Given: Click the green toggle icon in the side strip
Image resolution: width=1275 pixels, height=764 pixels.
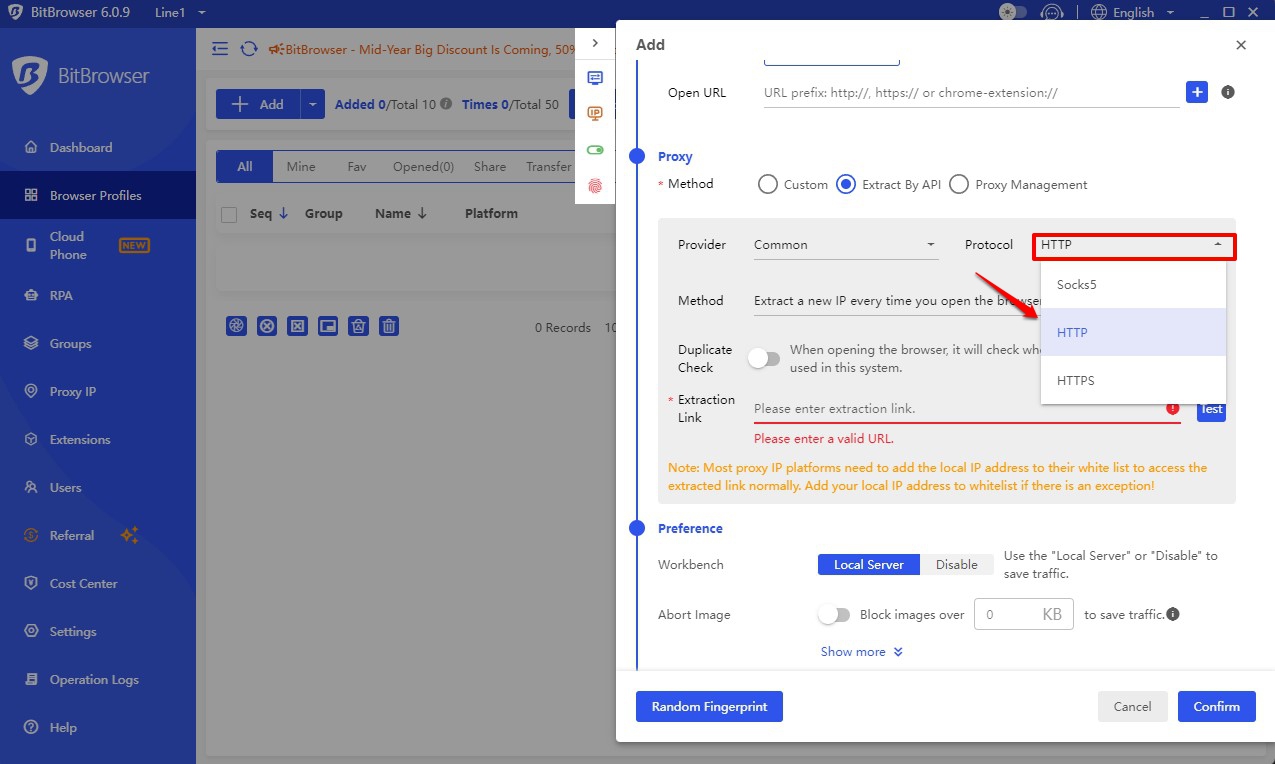Looking at the screenshot, I should (595, 150).
